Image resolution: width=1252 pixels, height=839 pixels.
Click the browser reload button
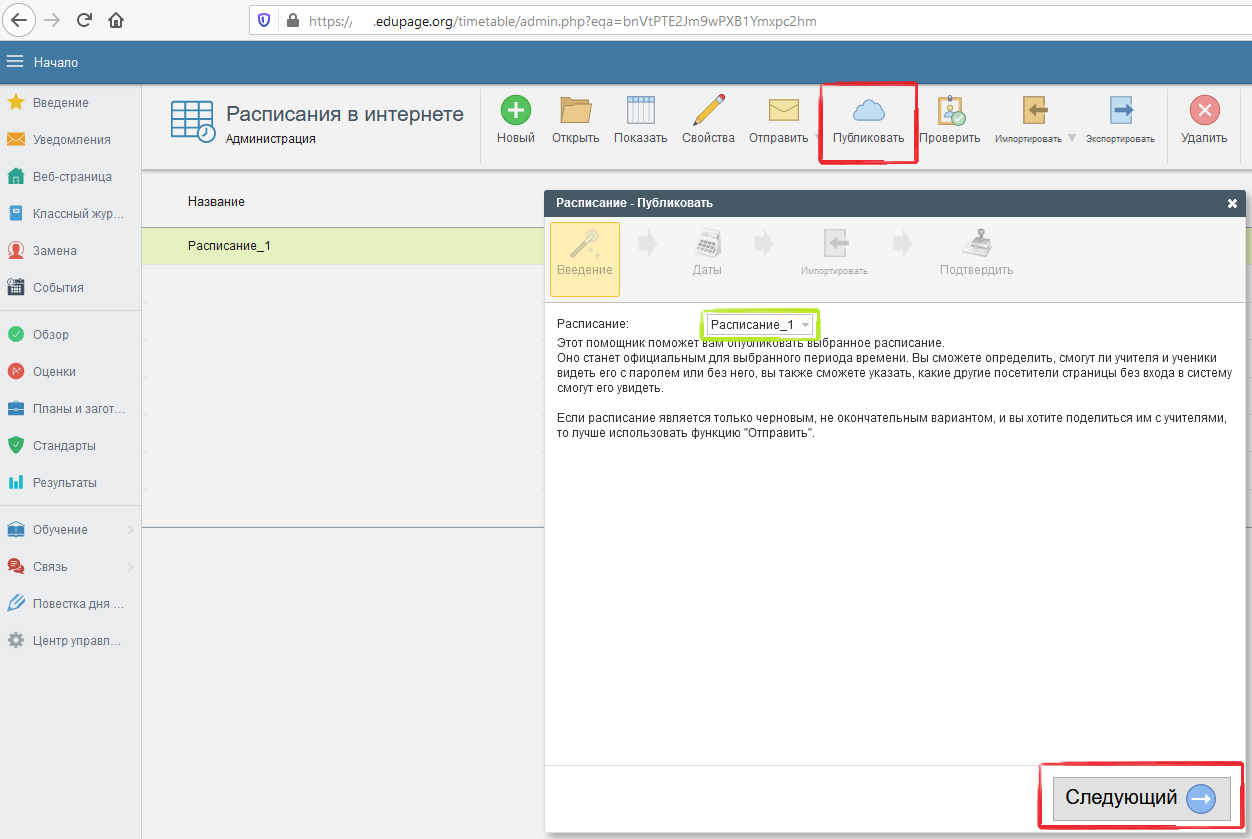click(x=84, y=20)
